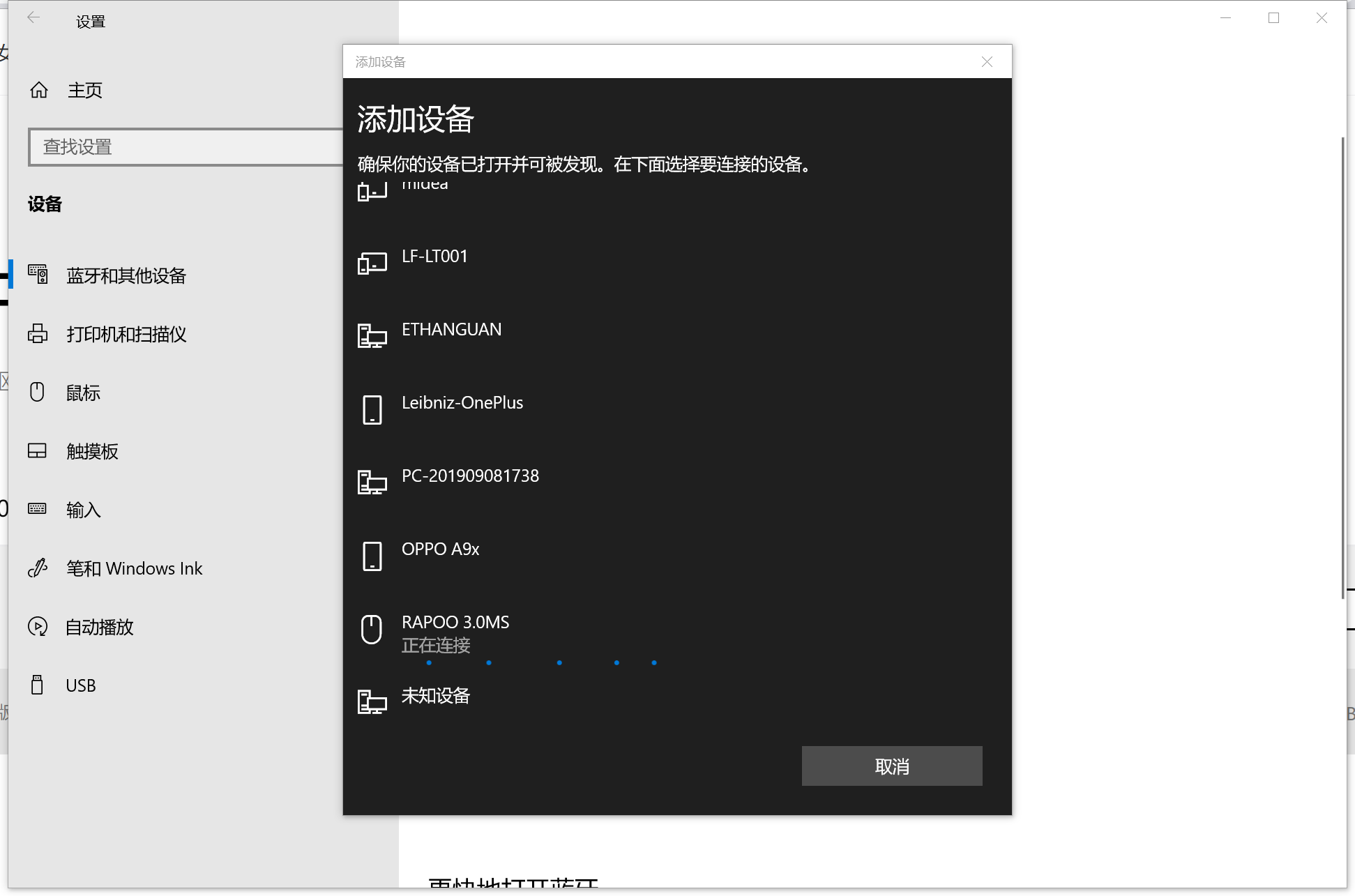Select the LF-LT001 device
1355x896 pixels.
coord(434,257)
